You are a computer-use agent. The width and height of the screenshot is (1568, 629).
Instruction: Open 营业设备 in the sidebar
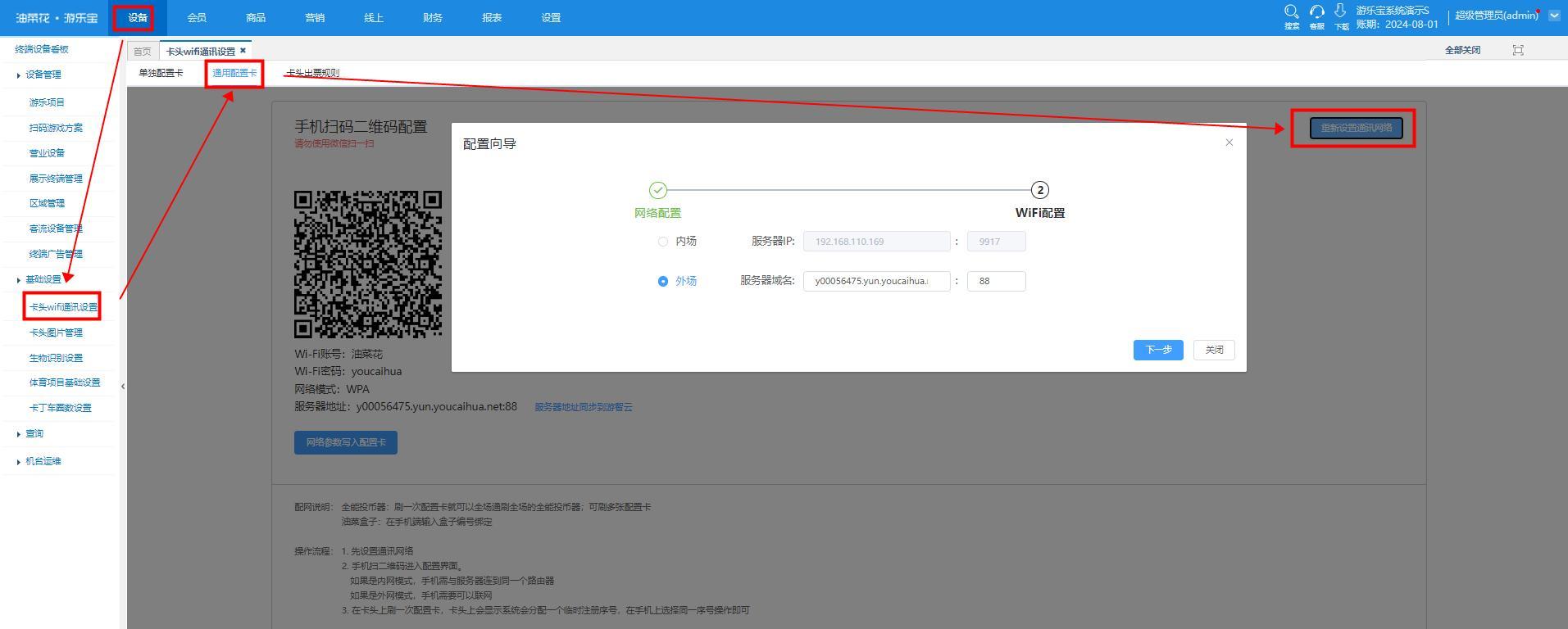(47, 153)
